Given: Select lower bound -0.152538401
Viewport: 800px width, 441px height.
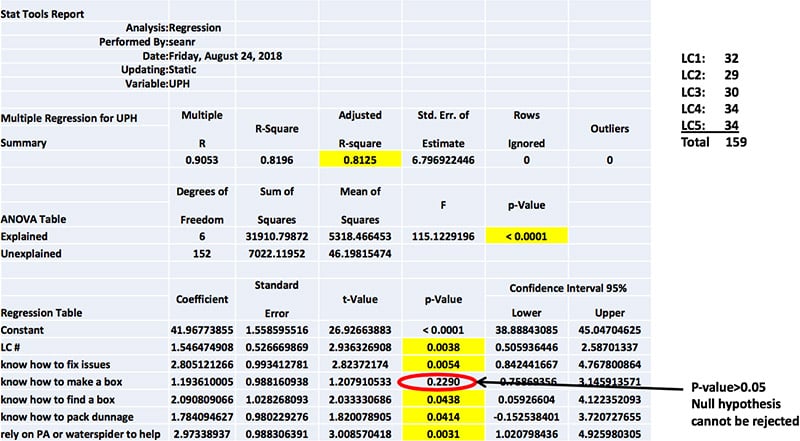Looking at the screenshot, I should pyautogui.click(x=527, y=417).
